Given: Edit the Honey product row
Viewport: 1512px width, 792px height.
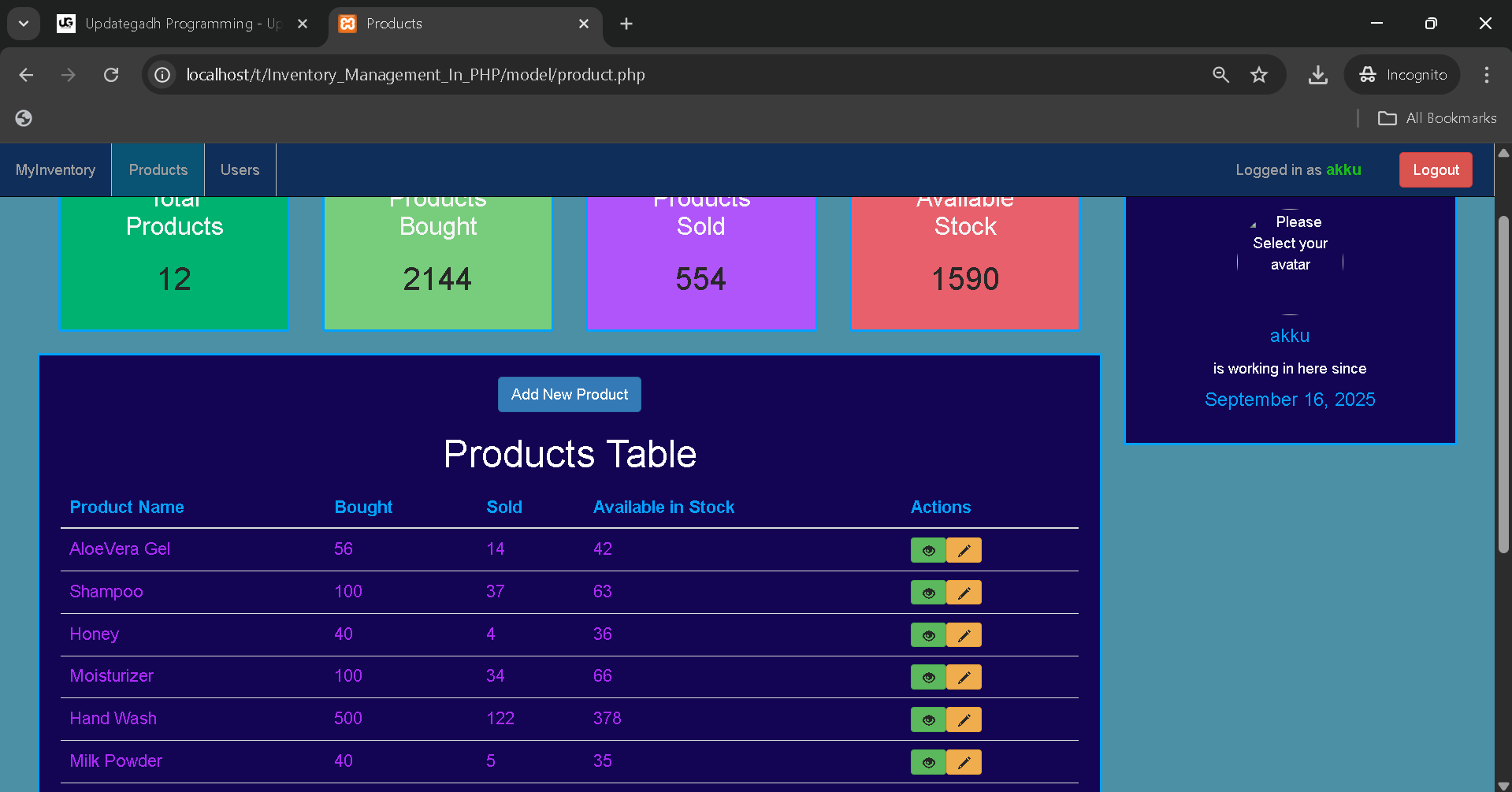Looking at the screenshot, I should pyautogui.click(x=964, y=635).
